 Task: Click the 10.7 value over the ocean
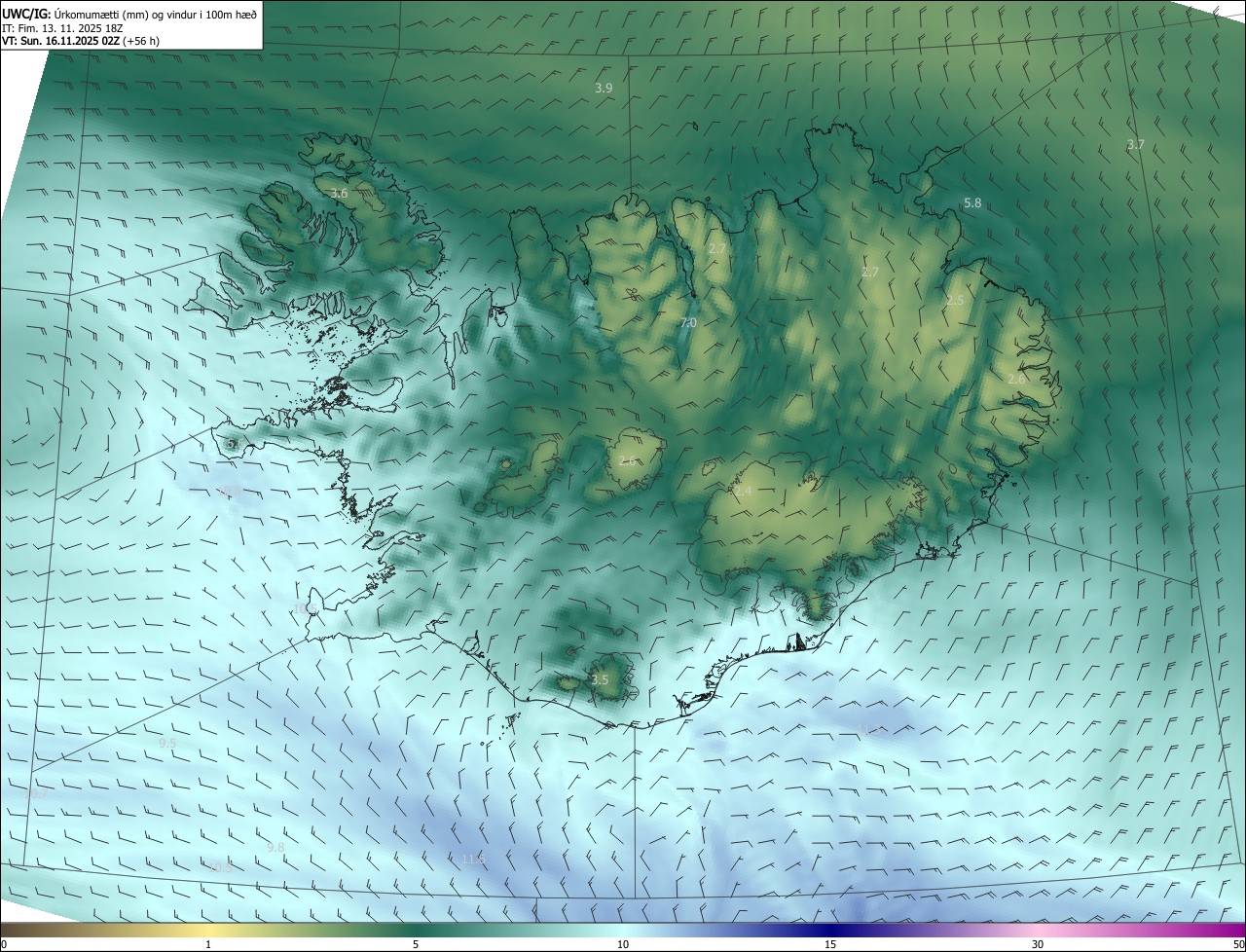click(x=36, y=793)
